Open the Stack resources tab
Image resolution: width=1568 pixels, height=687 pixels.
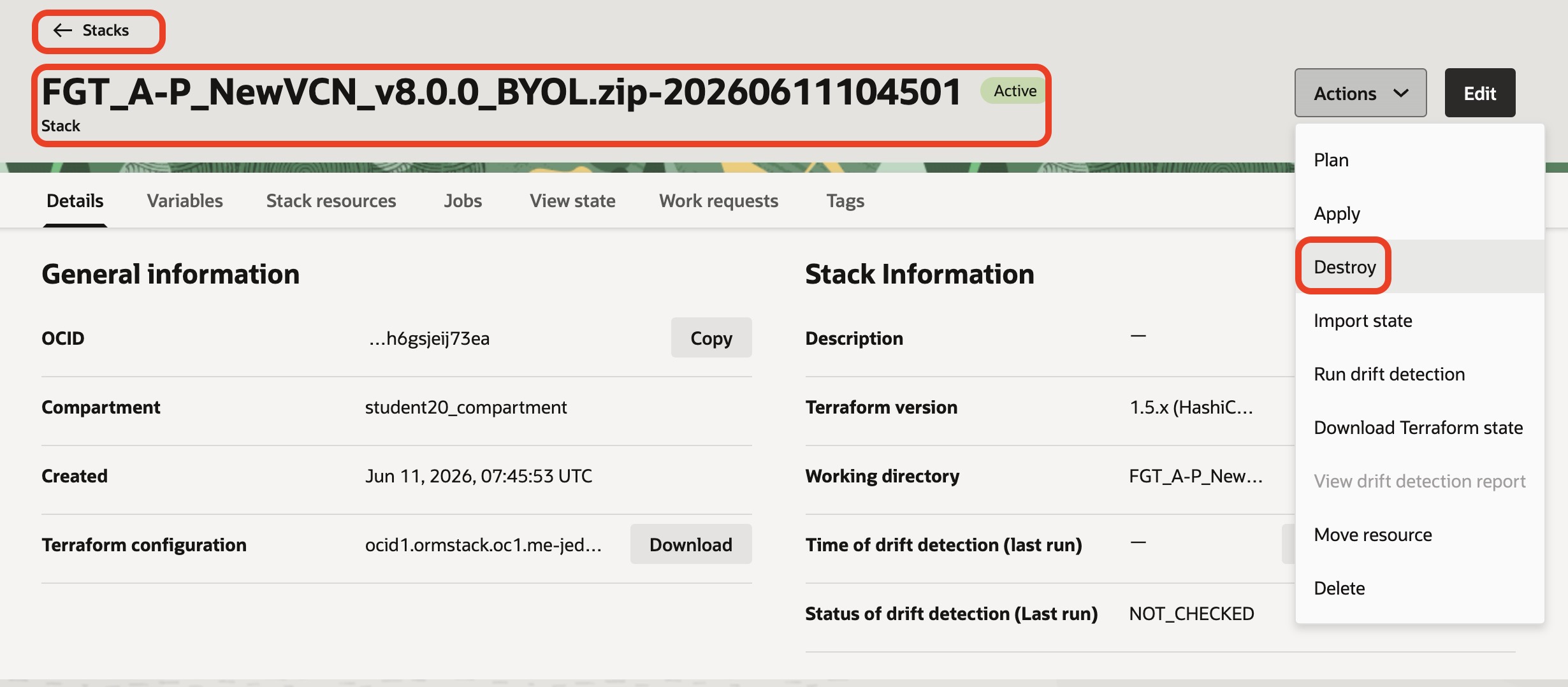coord(331,201)
